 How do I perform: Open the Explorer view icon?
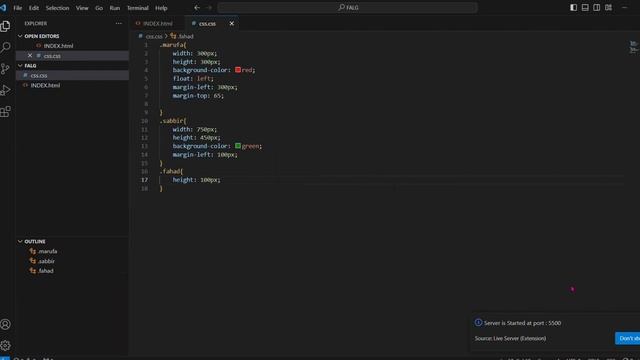point(5,26)
